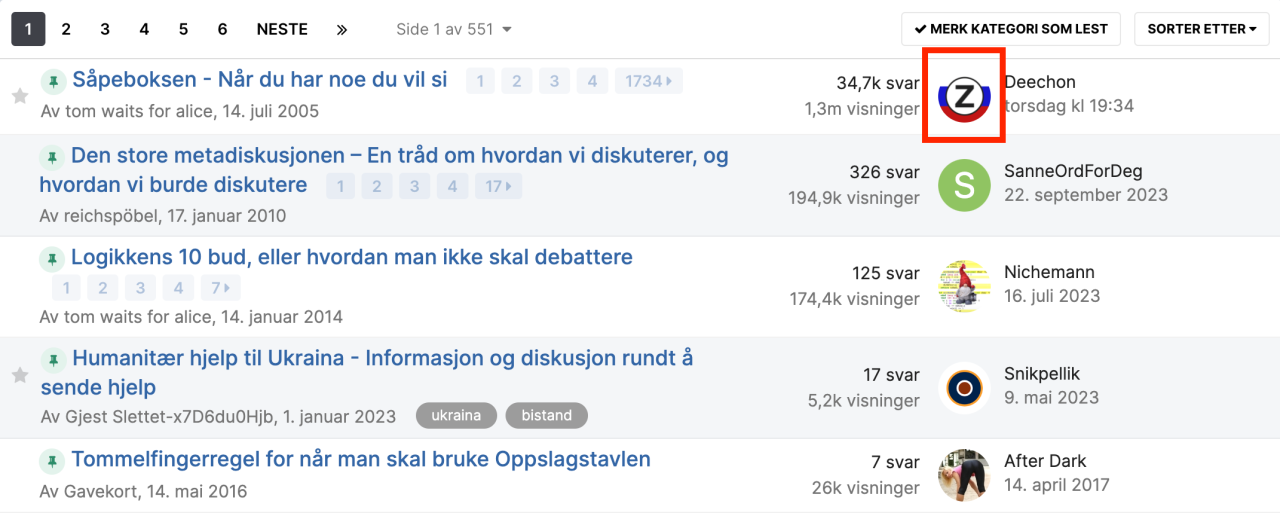Open After Dark's profile picture
This screenshot has height=513, width=1280.
[964, 475]
